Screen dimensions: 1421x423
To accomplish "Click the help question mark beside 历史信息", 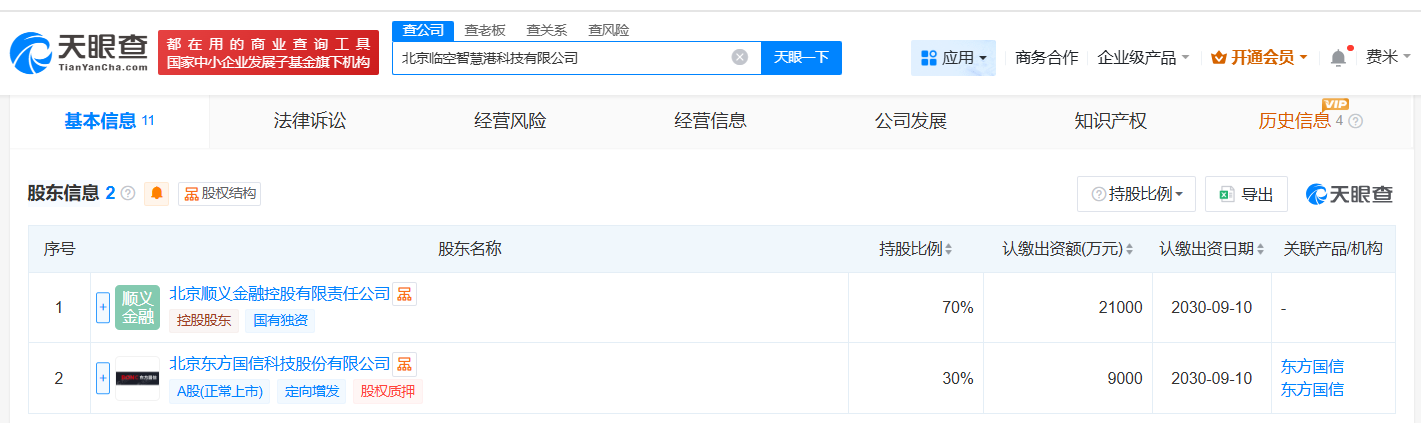I will coord(1356,122).
